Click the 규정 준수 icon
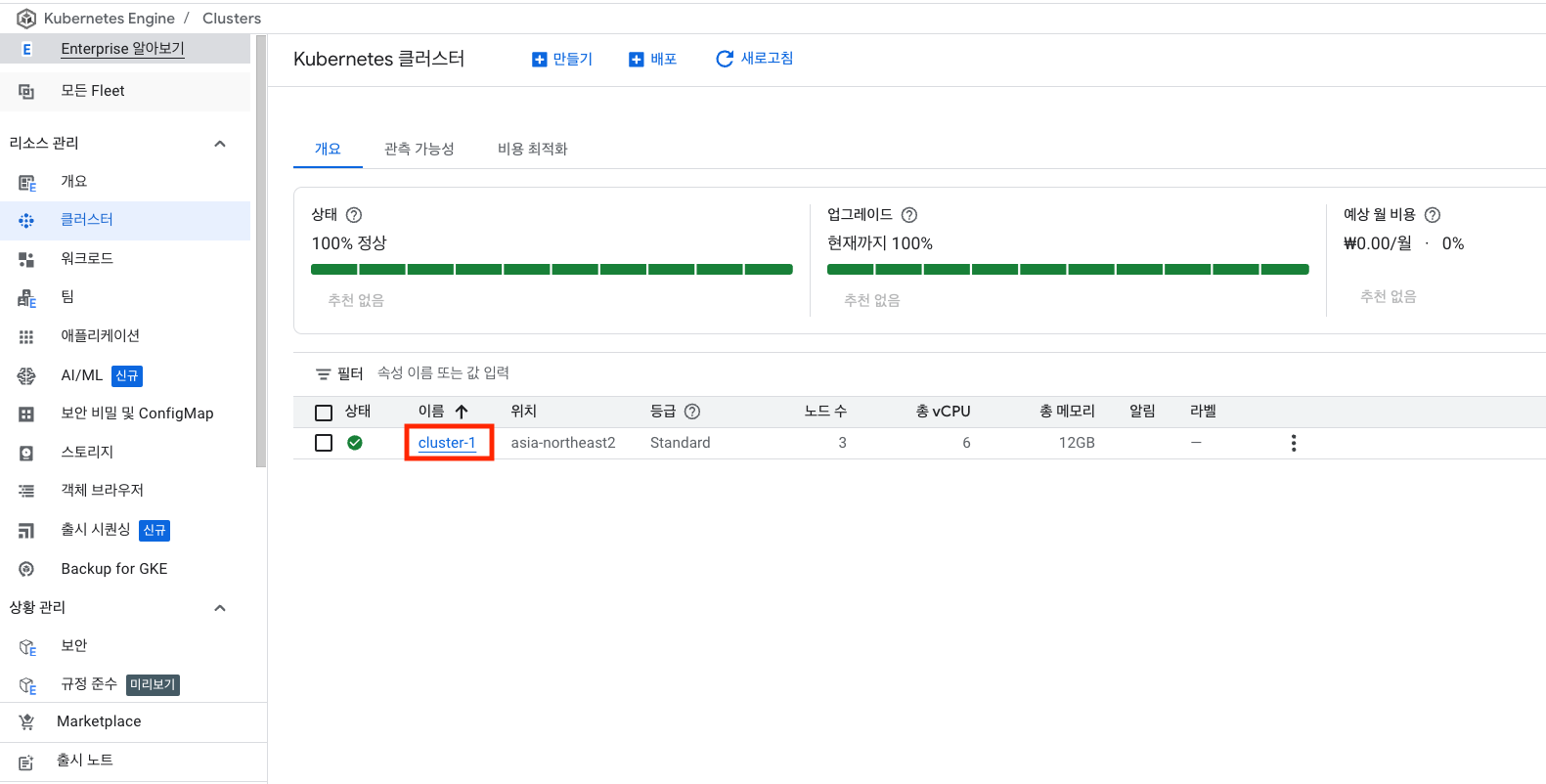Image resolution: width=1546 pixels, height=784 pixels. coord(27,685)
